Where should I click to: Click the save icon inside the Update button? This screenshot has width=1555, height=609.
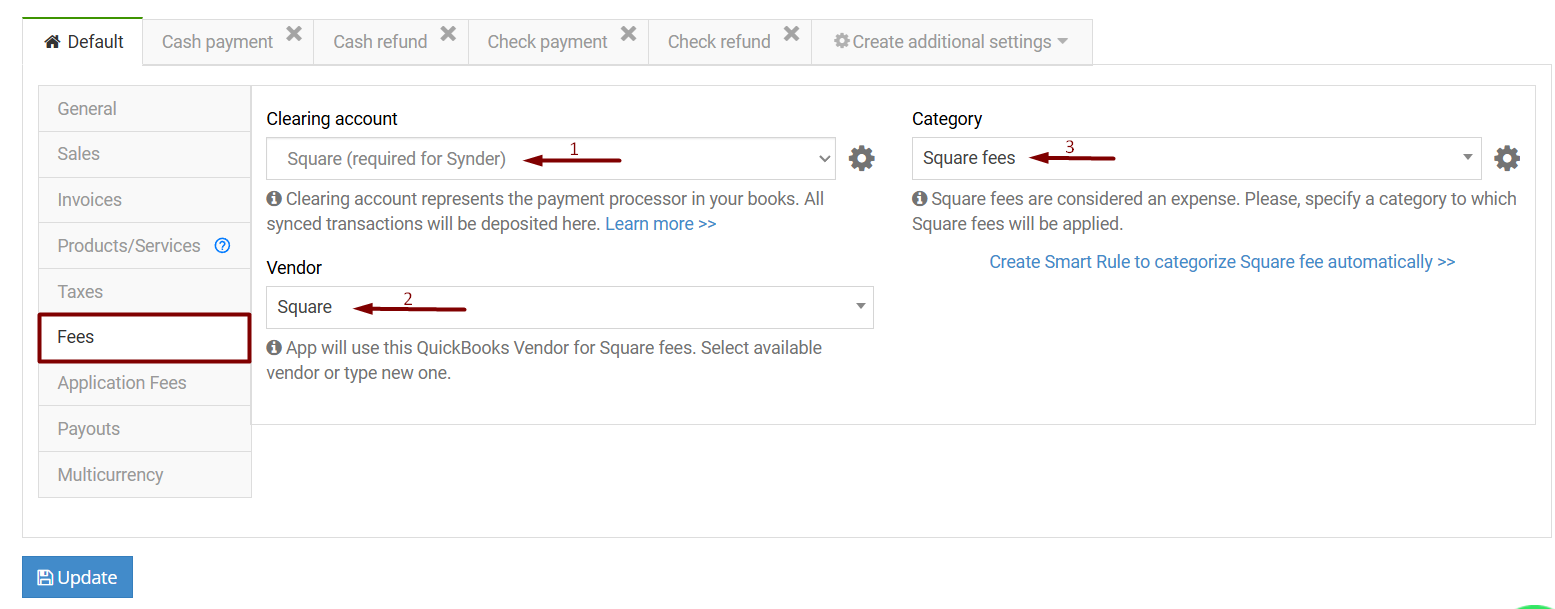pos(44,577)
